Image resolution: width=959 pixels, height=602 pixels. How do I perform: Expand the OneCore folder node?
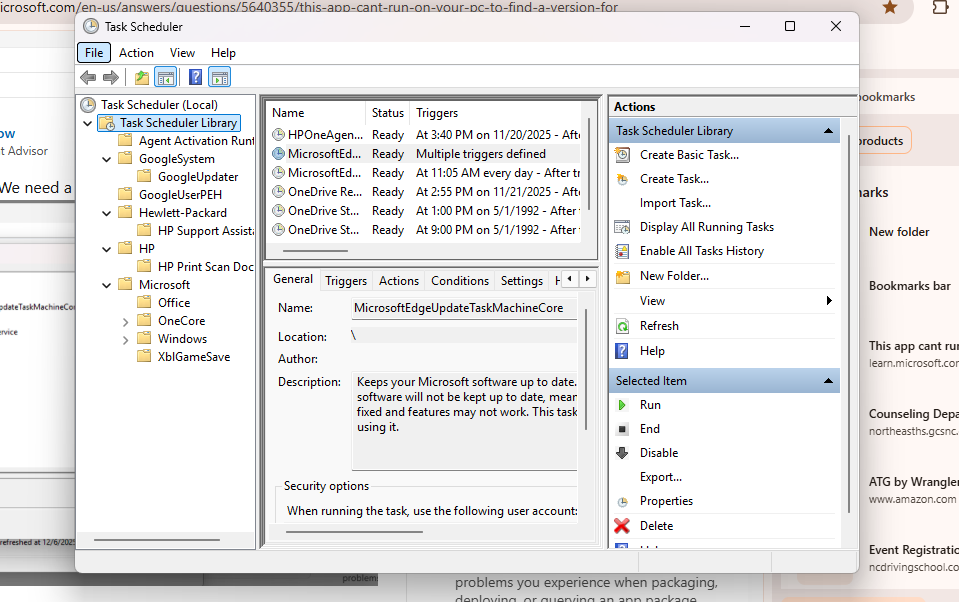[125, 321]
